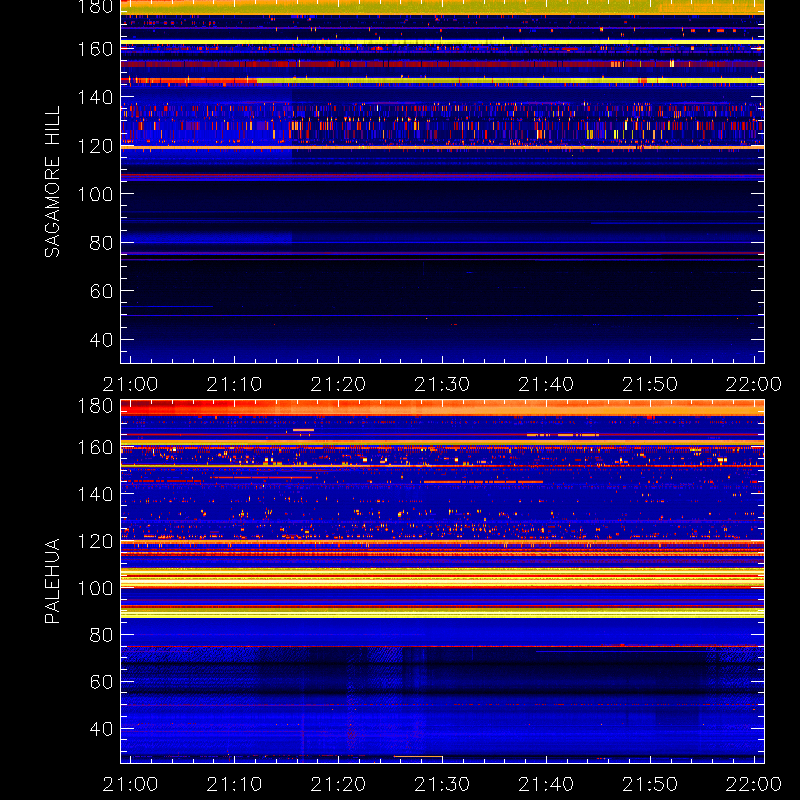The height and width of the screenshot is (800, 800).
Task: Click 21:00 time label under Palehua plot
Action: coord(130,784)
